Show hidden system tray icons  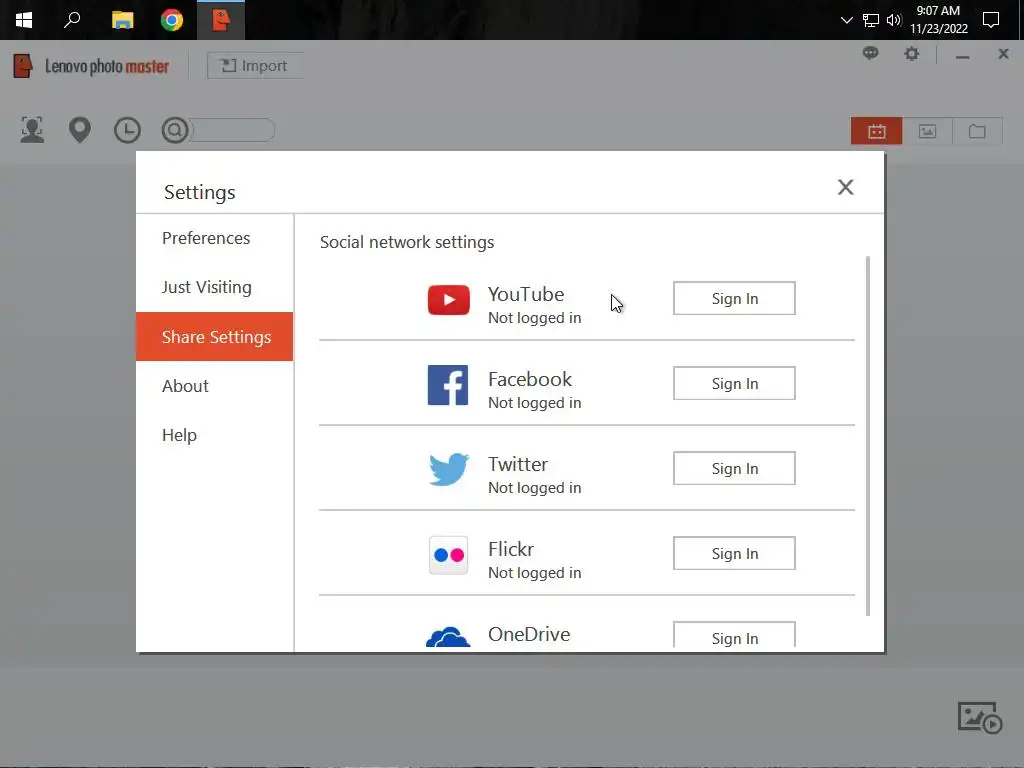pyautogui.click(x=846, y=20)
